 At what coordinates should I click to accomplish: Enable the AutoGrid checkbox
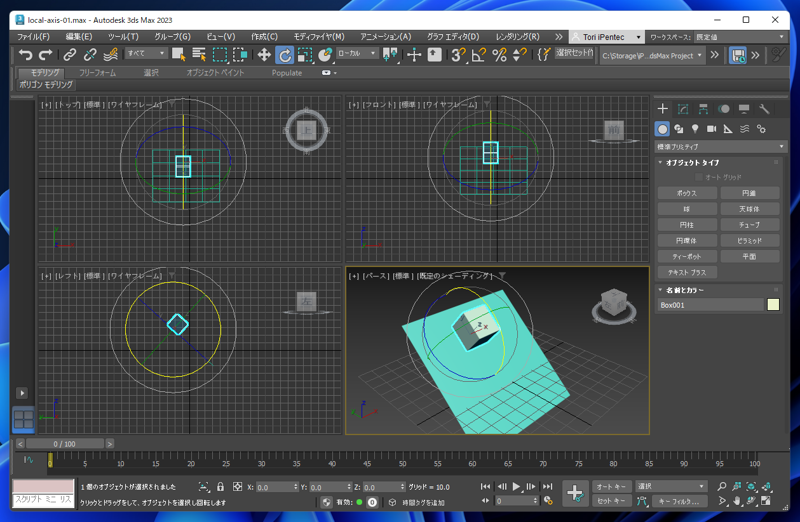point(698,177)
